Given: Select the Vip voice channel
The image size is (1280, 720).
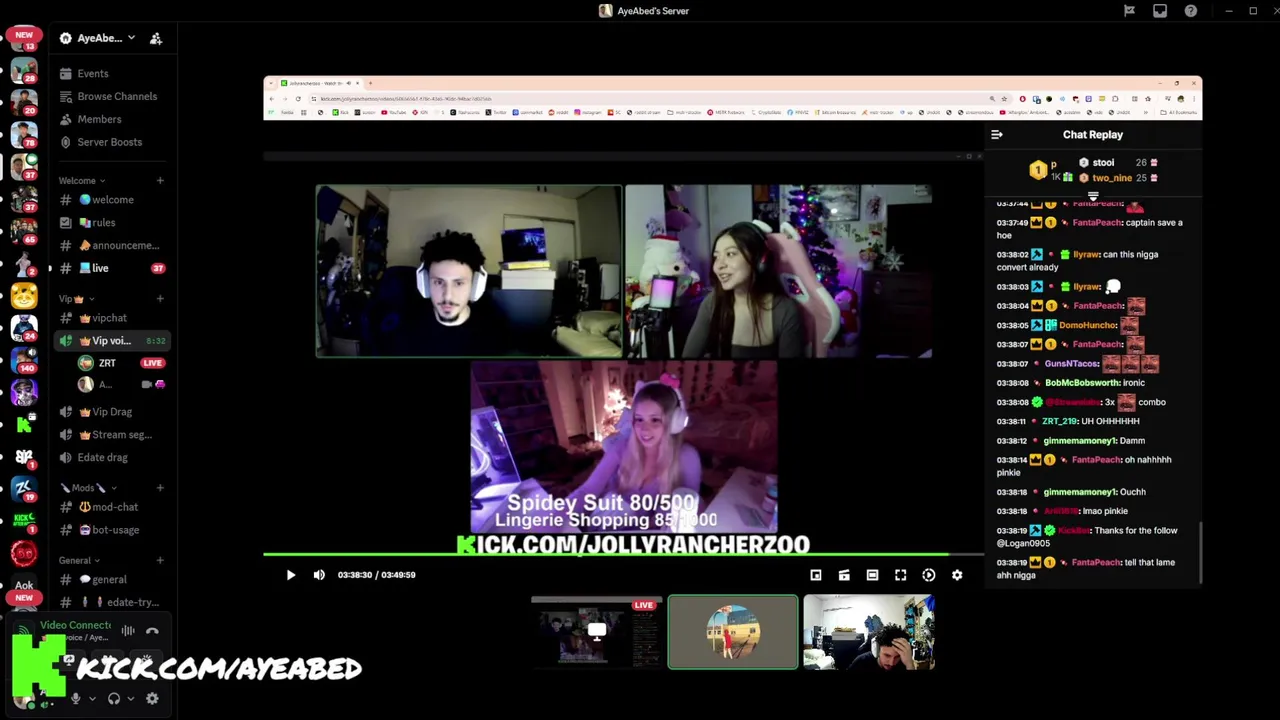Looking at the screenshot, I should point(112,341).
